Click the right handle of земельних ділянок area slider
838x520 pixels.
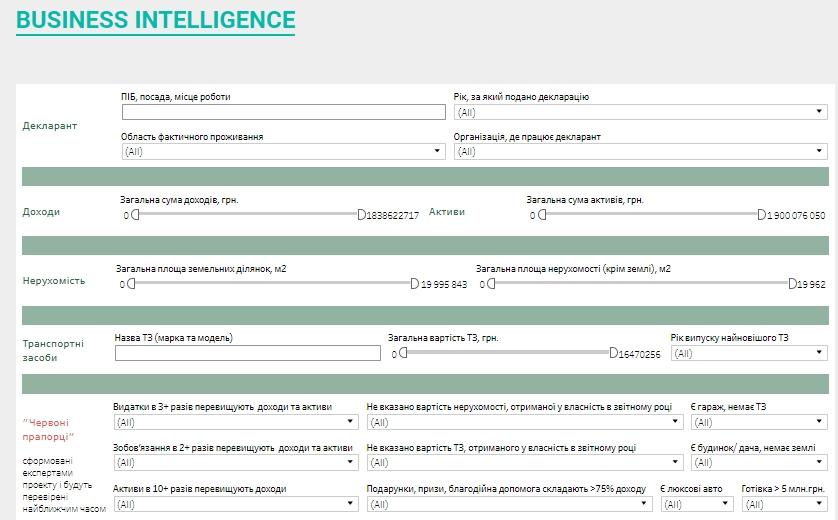click(415, 284)
